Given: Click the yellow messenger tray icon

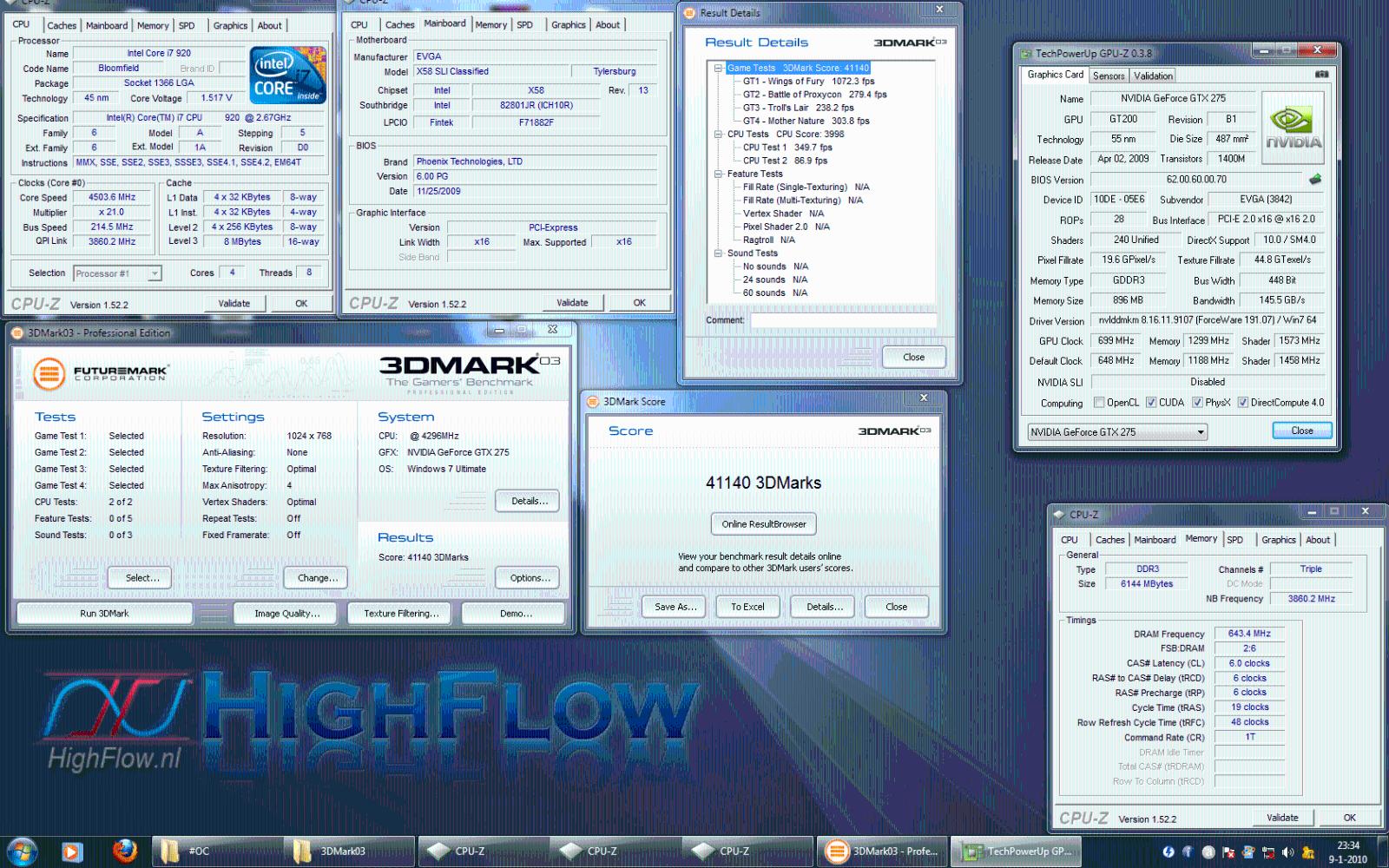Looking at the screenshot, I should point(1307,852).
